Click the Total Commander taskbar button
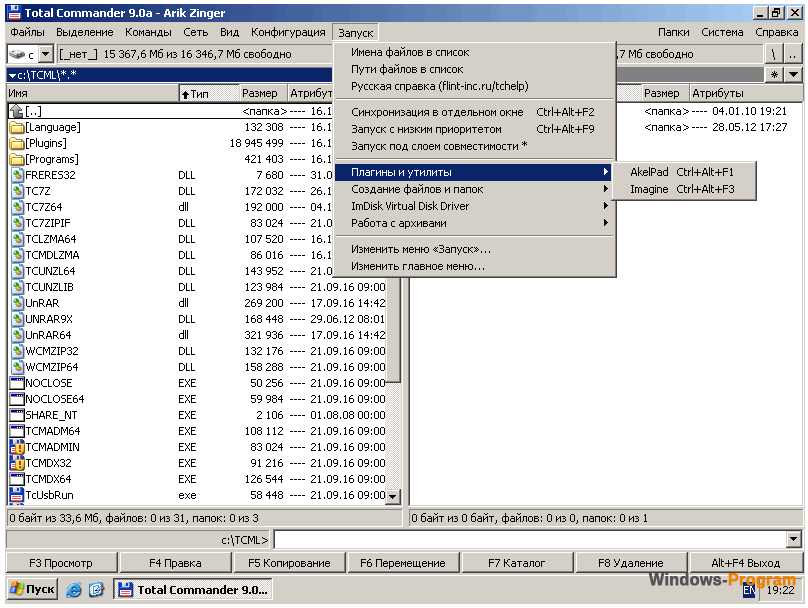 [x=193, y=589]
